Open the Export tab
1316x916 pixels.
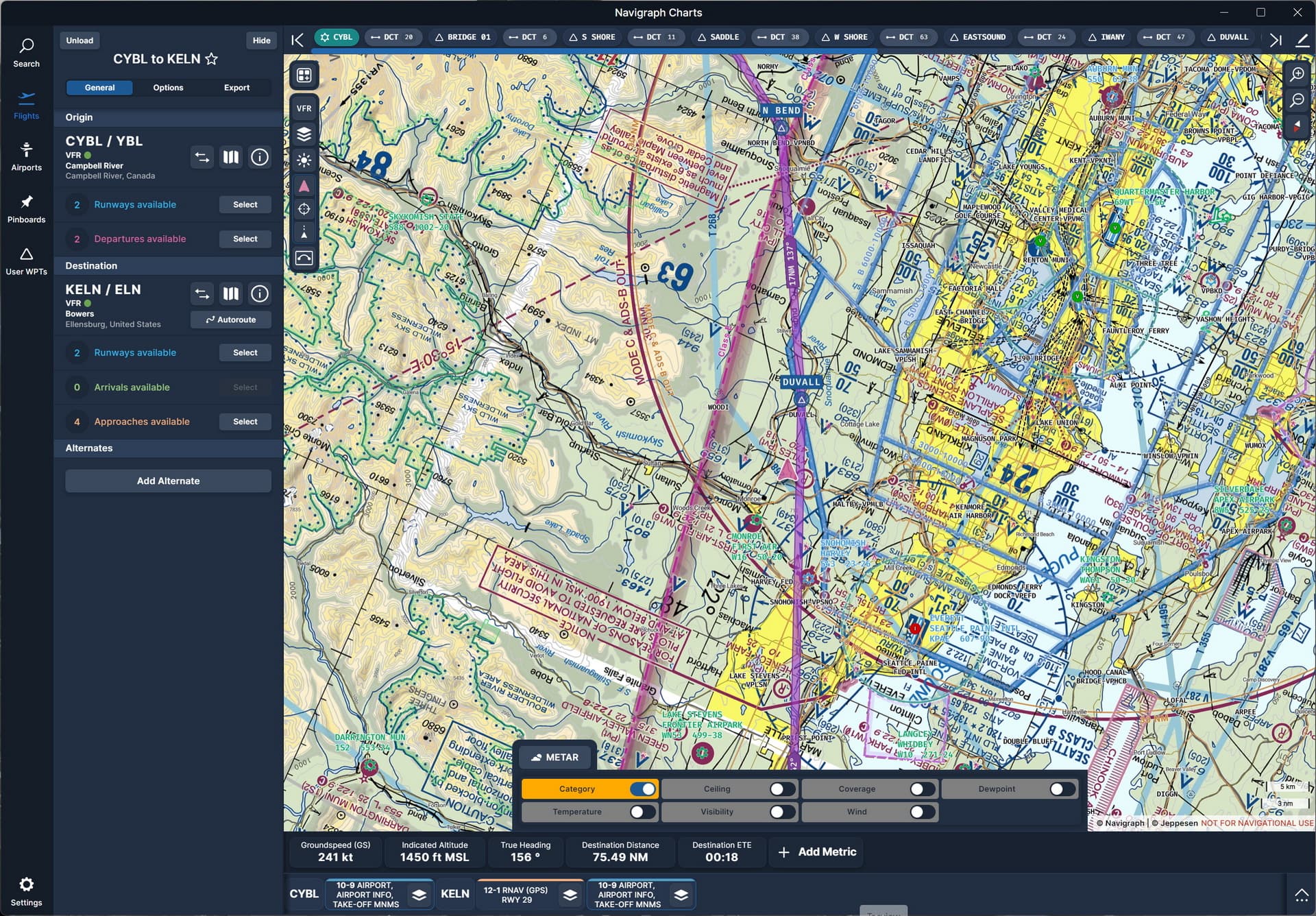pos(236,88)
